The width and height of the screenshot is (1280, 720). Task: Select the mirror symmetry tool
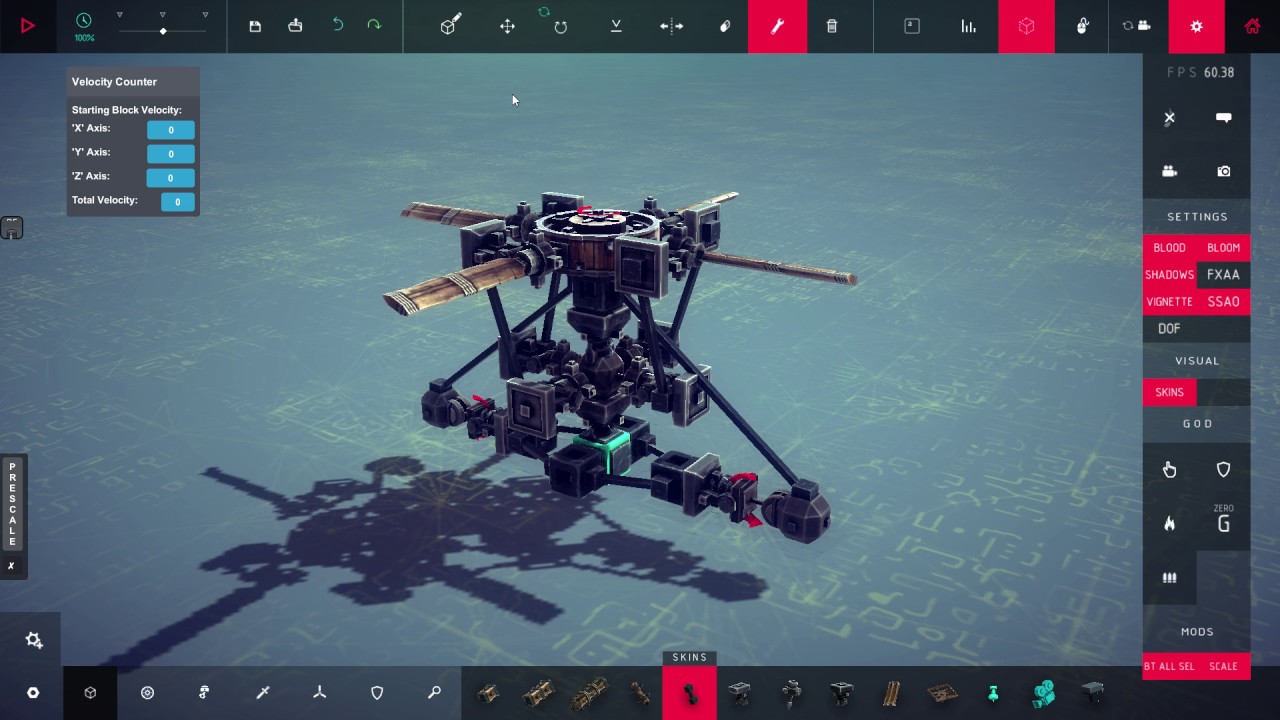pos(672,26)
